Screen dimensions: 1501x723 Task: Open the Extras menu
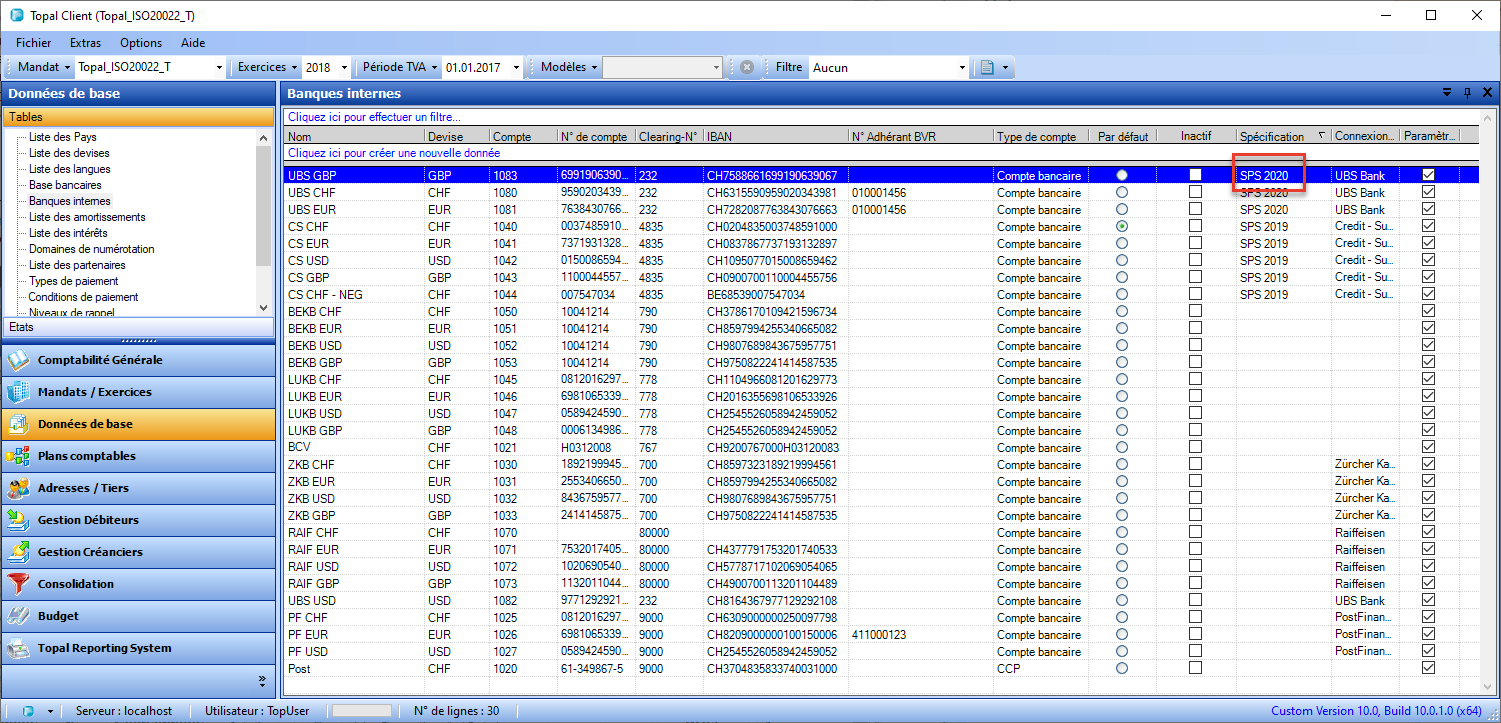85,42
